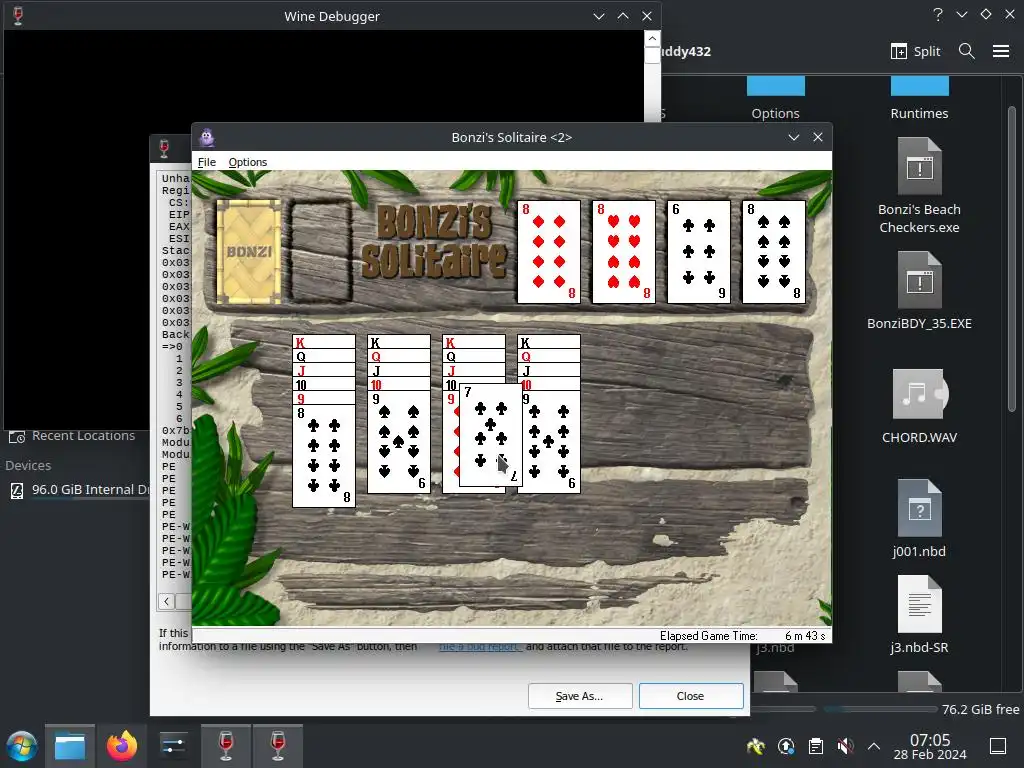The image size is (1024, 768).
Task: Open the start menu launcher
Action: click(21, 746)
